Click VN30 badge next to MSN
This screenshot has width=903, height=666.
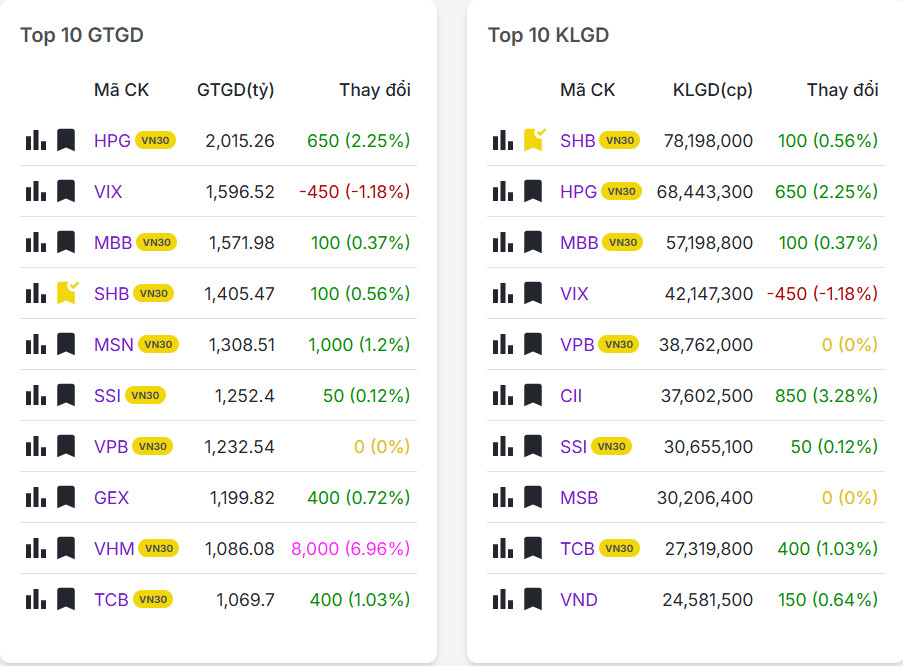tap(158, 345)
